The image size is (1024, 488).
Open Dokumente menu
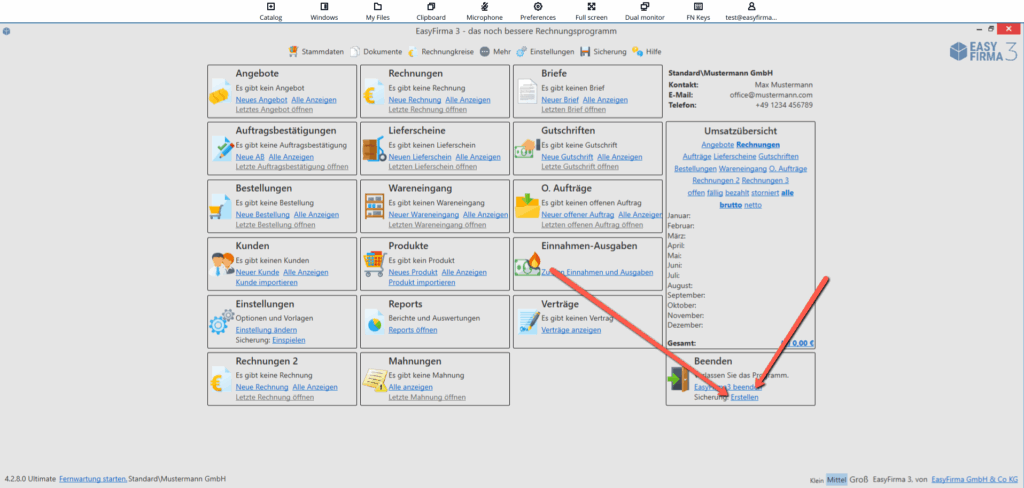(376, 52)
